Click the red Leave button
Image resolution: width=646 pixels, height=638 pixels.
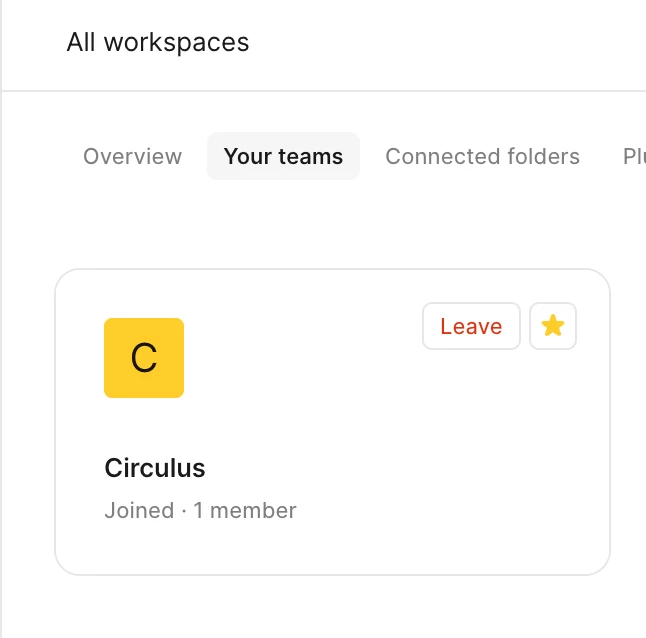(471, 326)
